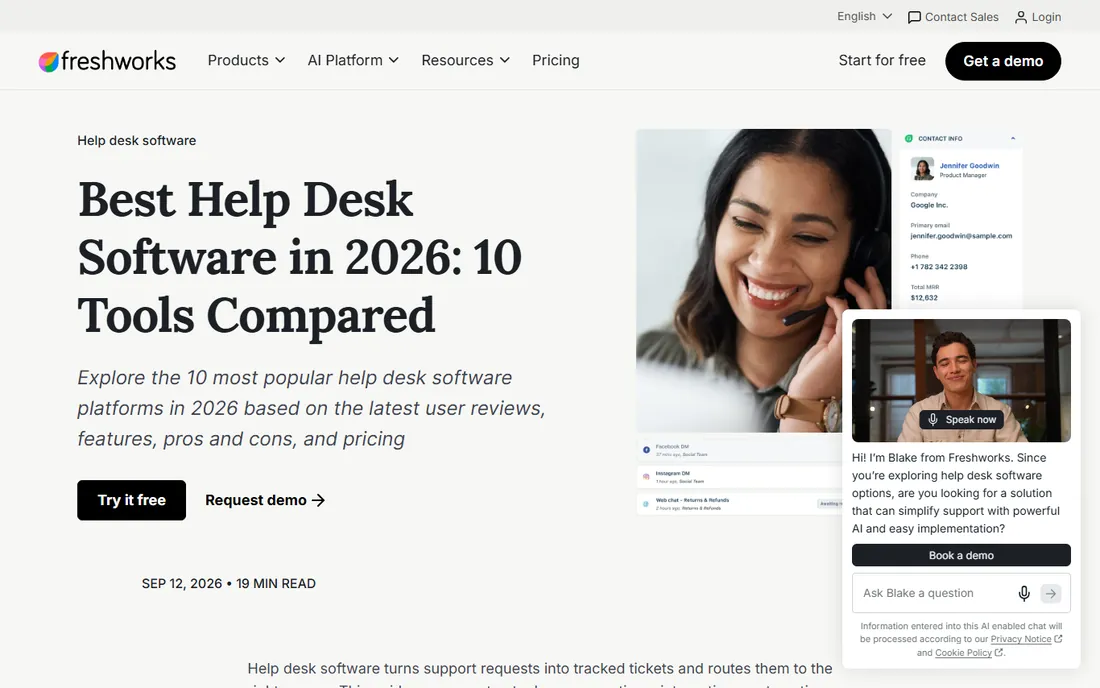Click the +1 782 342 2398 phone number
The width and height of the screenshot is (1100, 688).
tap(939, 267)
